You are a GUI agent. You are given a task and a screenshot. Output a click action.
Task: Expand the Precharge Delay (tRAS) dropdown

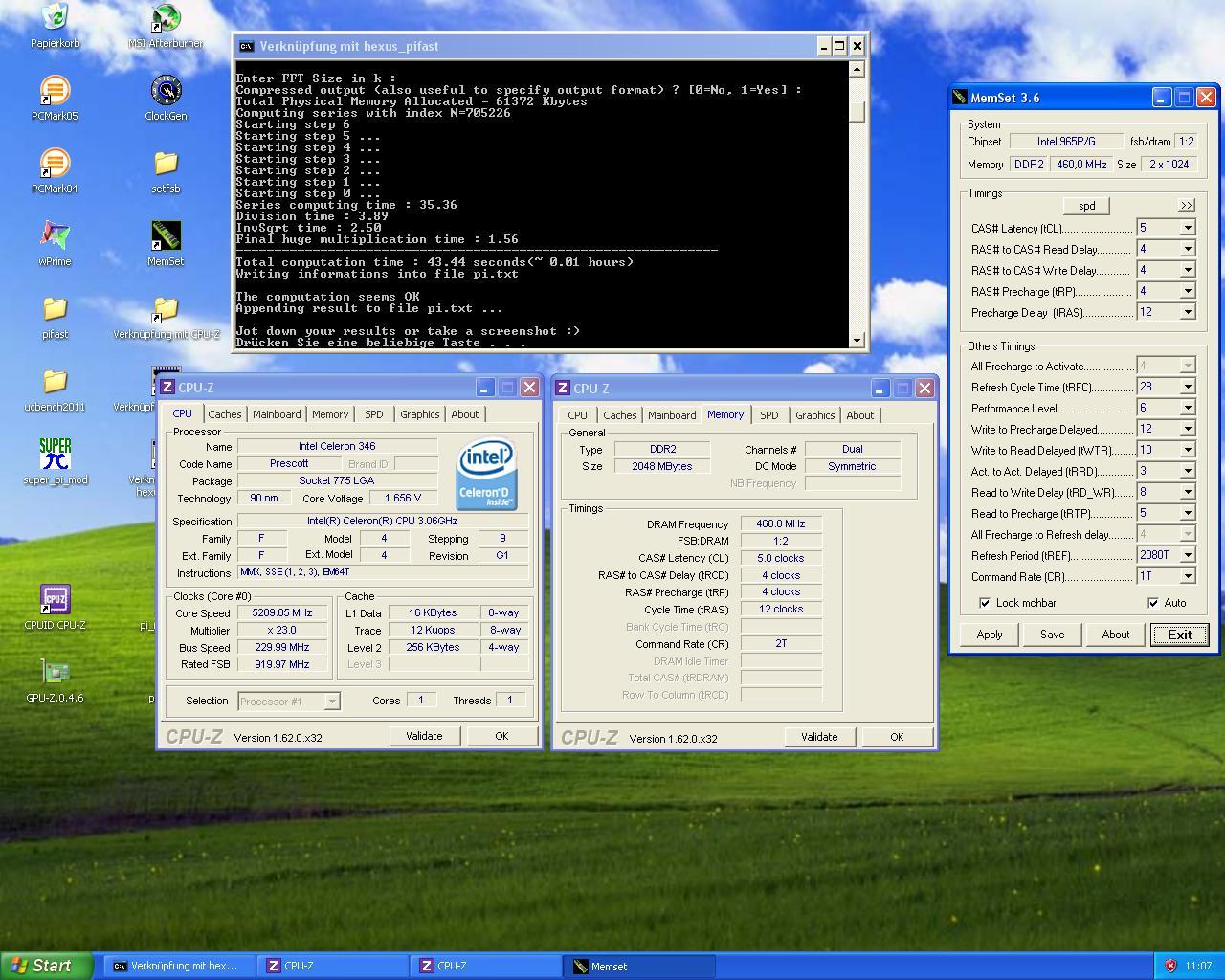1188,312
